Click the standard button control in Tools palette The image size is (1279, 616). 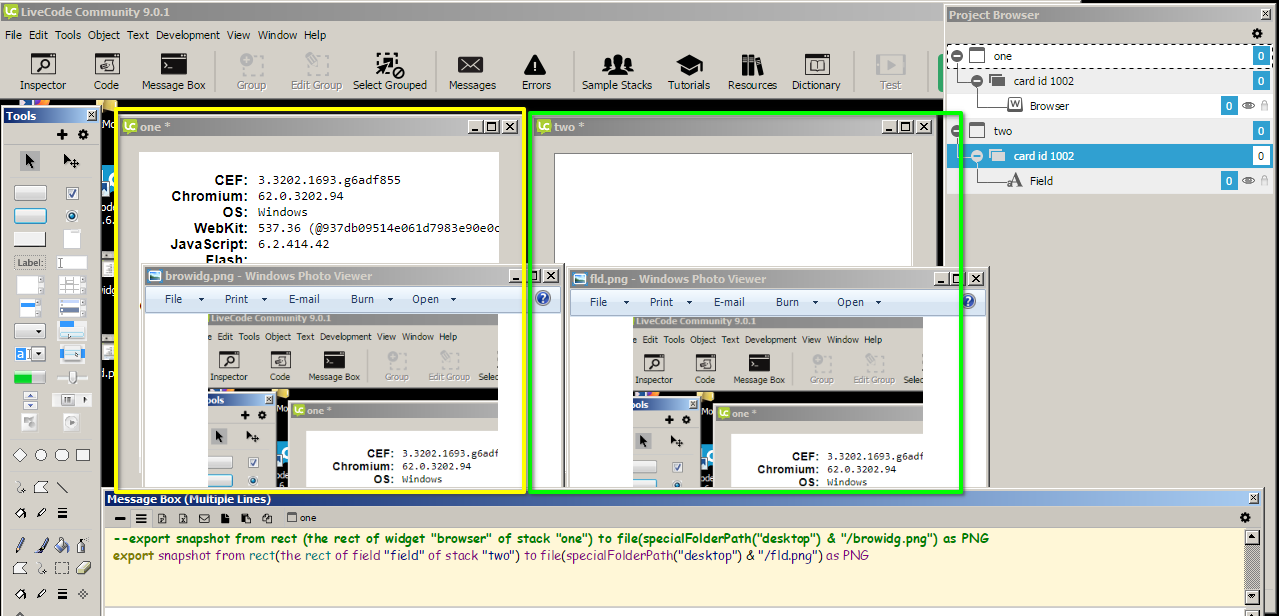coord(30,193)
